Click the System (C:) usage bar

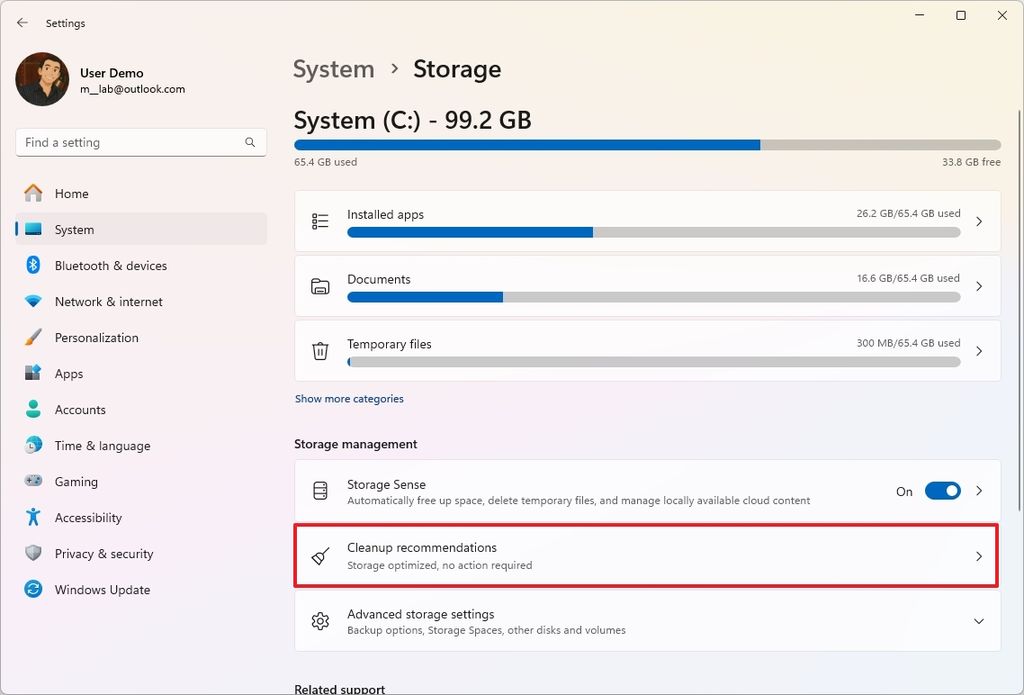pos(647,145)
